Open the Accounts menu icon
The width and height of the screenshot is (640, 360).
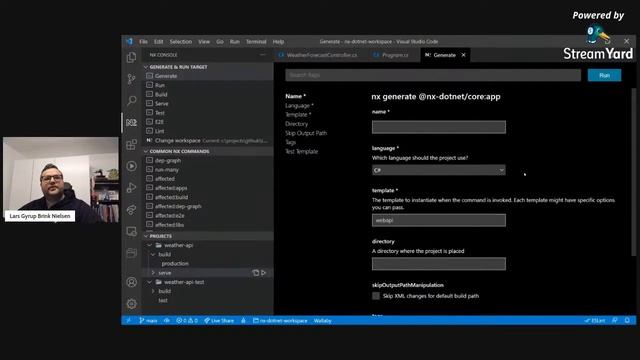click(x=131, y=282)
